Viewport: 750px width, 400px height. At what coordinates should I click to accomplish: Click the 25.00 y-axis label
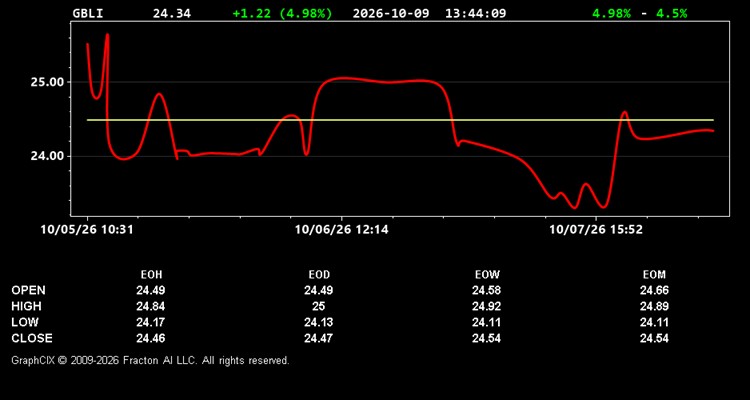(47, 82)
